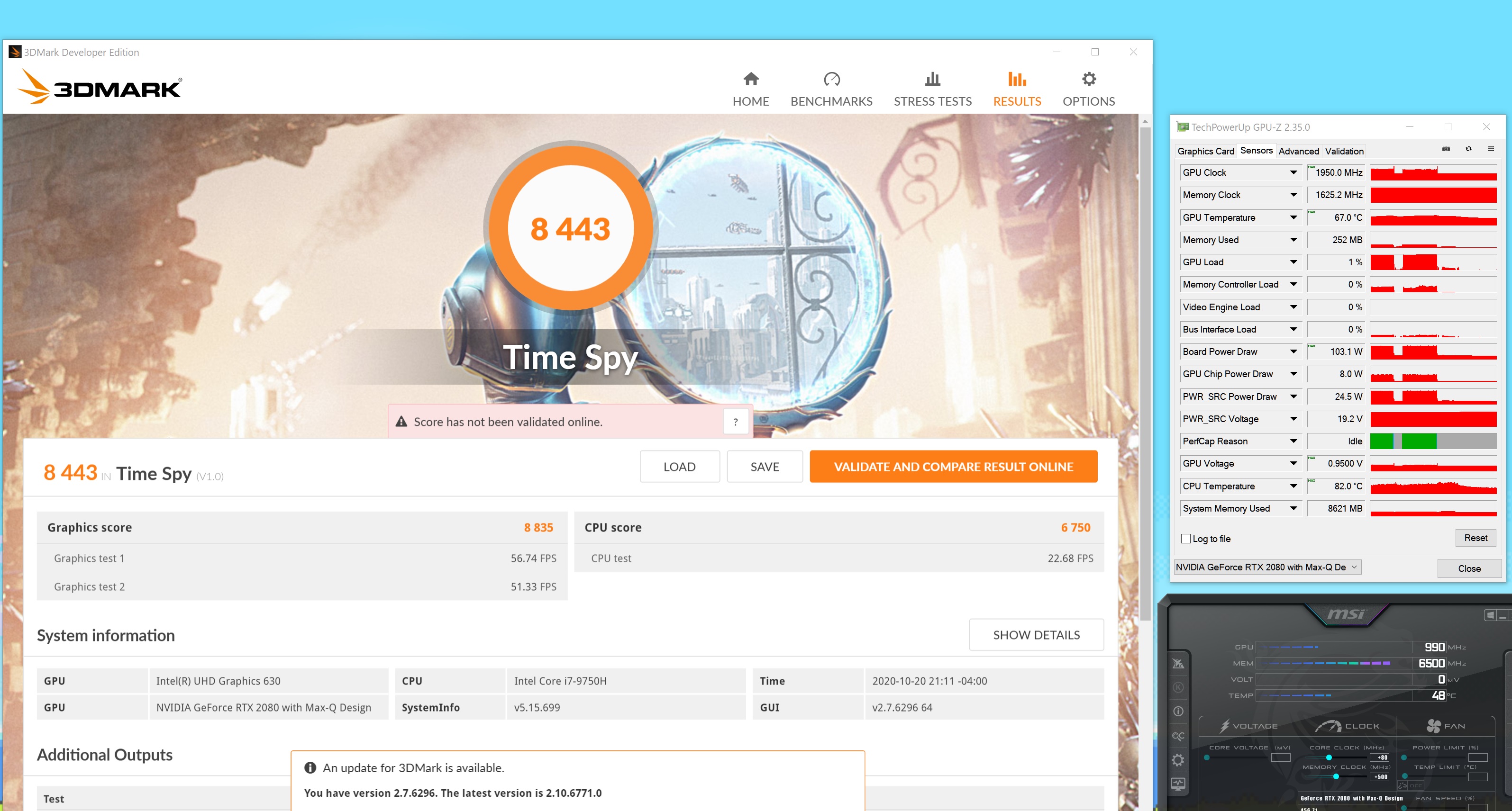Open Afterburner hardware monitor icon
The height and width of the screenshot is (811, 1512).
coord(1178,784)
